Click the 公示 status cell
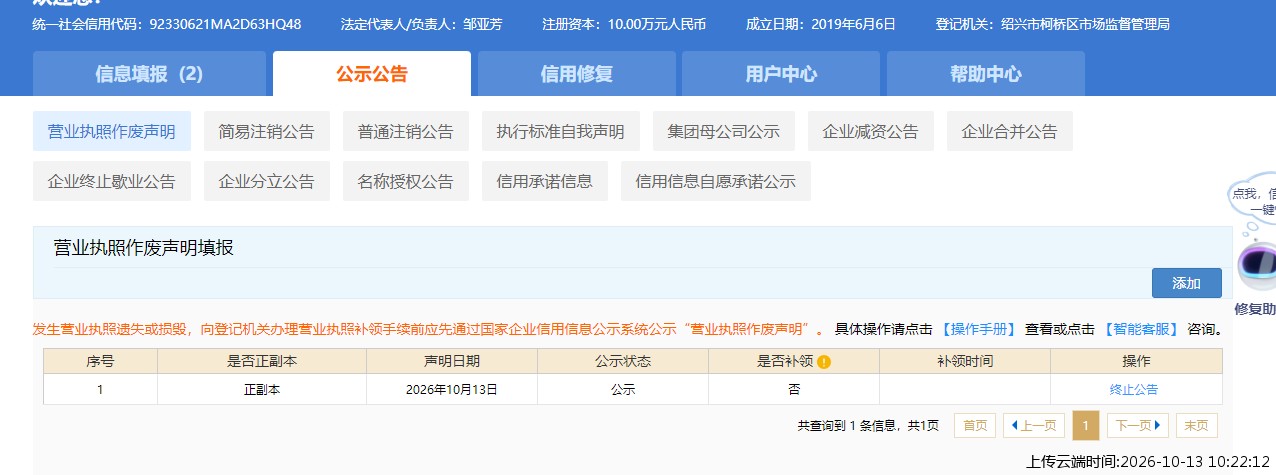Image resolution: width=1276 pixels, height=475 pixels. tap(623, 390)
